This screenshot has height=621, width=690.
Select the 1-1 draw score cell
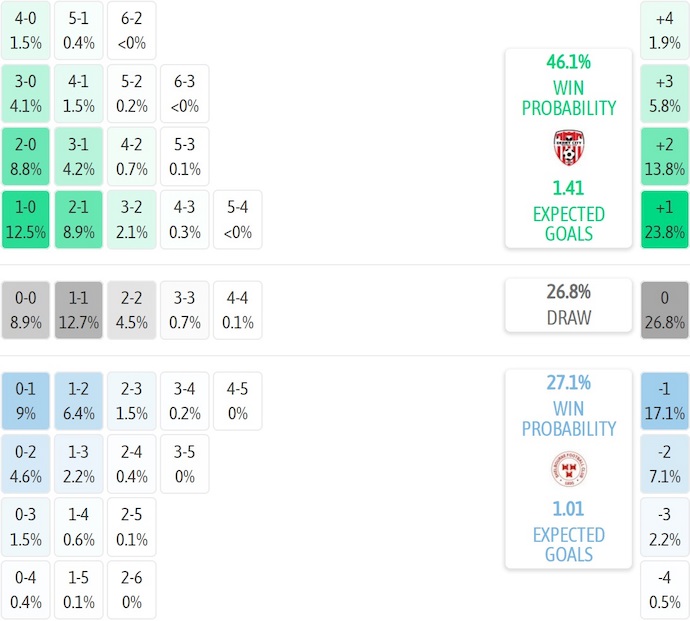[79, 310]
